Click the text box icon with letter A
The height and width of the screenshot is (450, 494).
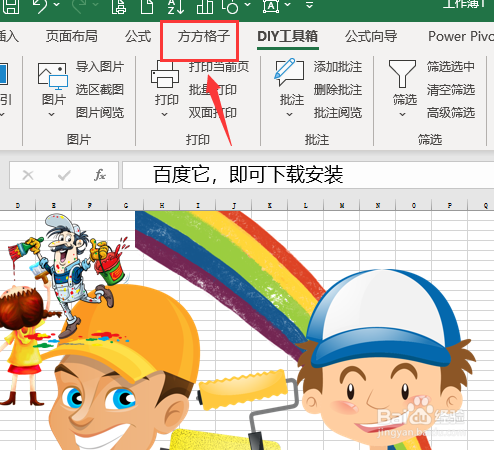tap(271, 6)
